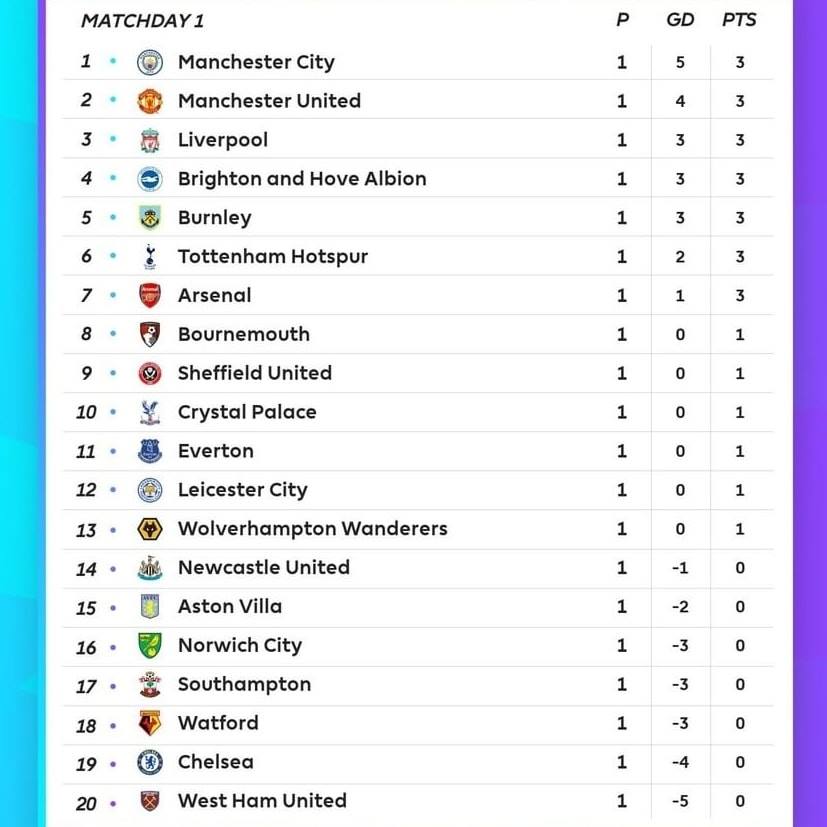Select the Arsenal cannon badge
The height and width of the screenshot is (827, 827).
pos(150,295)
